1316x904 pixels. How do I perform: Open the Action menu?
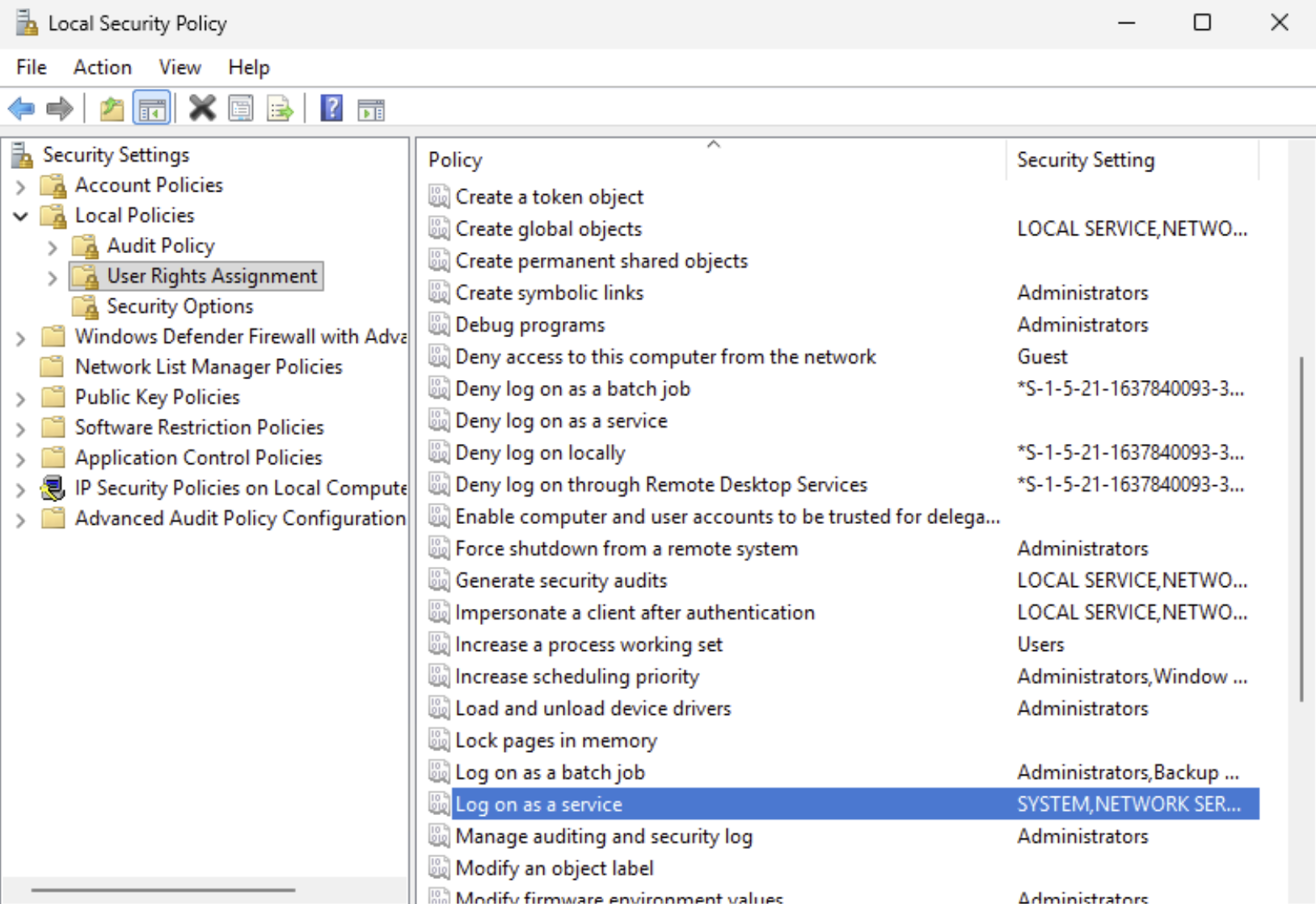click(102, 67)
